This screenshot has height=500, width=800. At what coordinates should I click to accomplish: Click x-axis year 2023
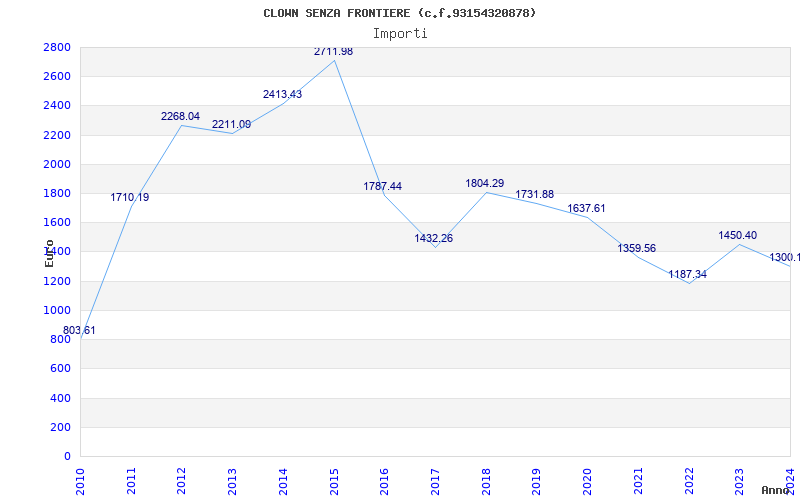tap(739, 482)
